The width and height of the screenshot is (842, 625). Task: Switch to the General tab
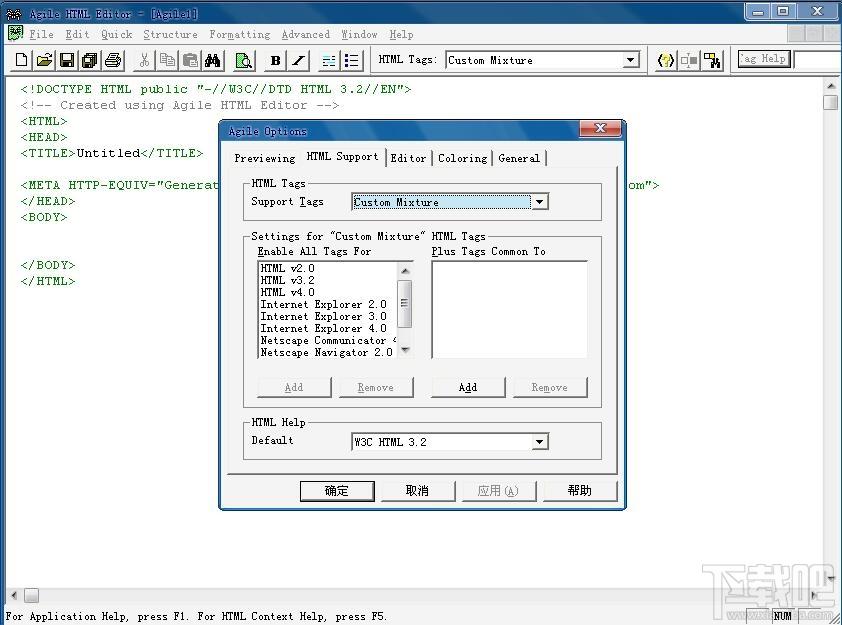click(519, 158)
